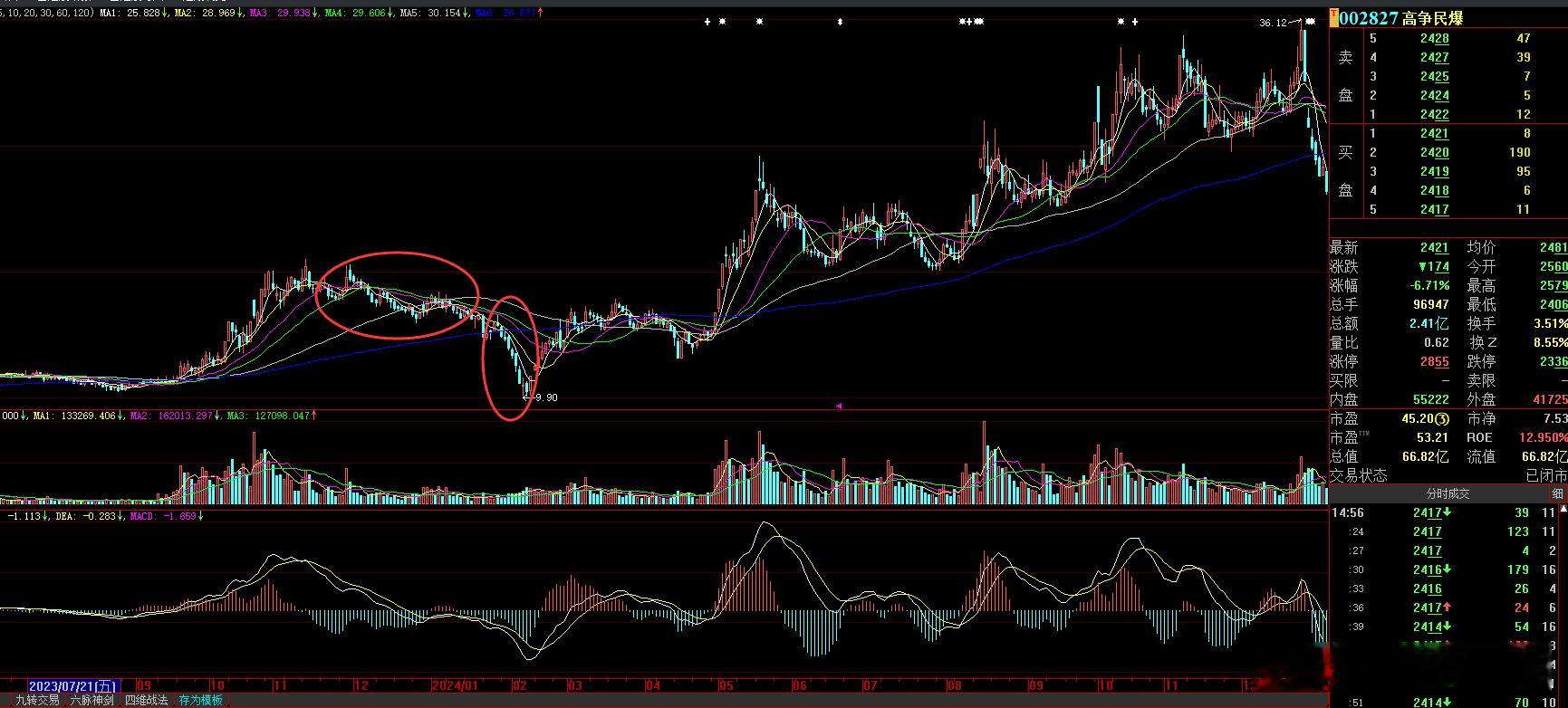Click the 存为模板 save template tab
The height and width of the screenshot is (708, 1568).
click(200, 700)
